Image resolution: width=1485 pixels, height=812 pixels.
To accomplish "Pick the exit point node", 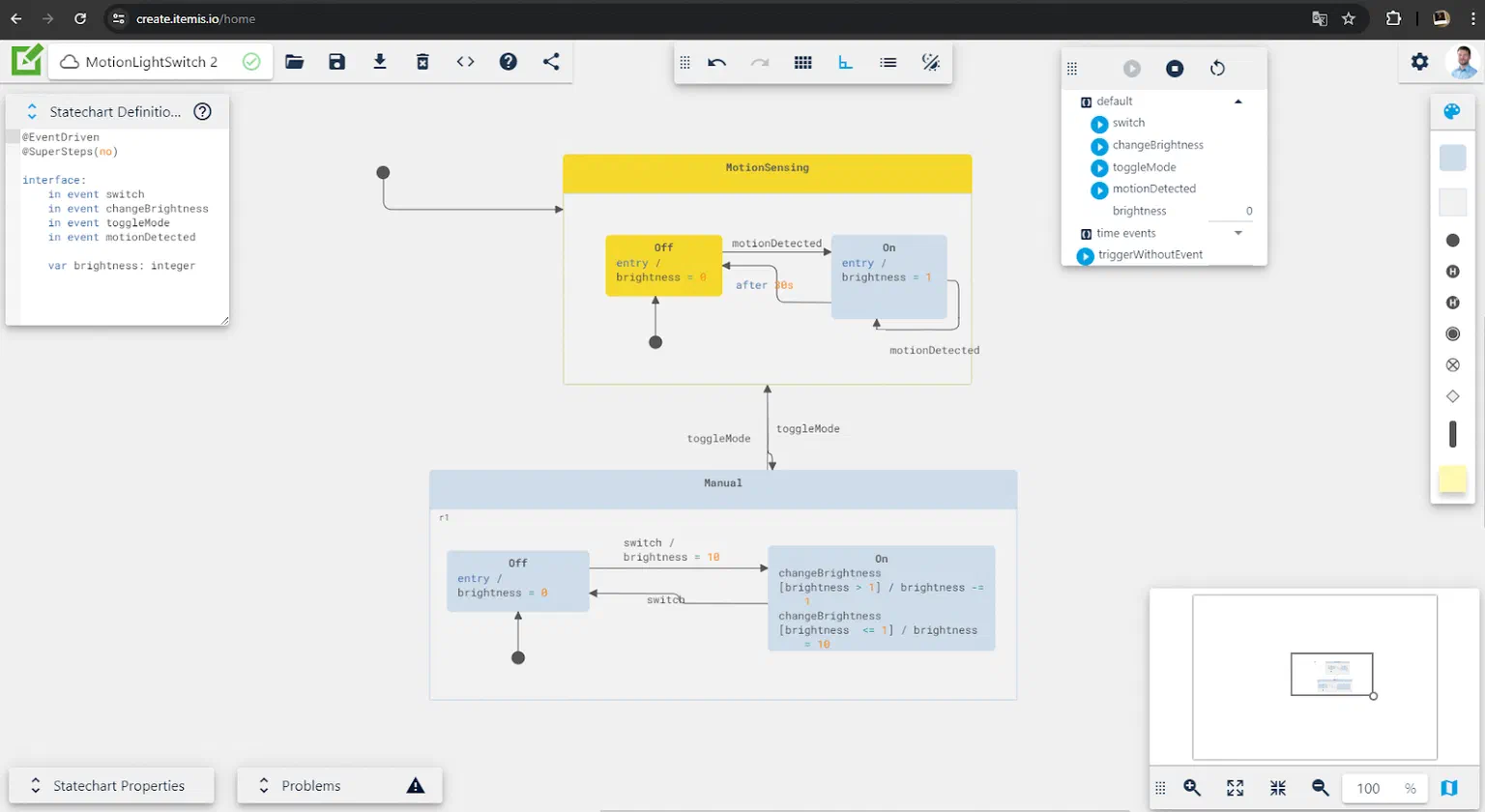I will point(1452,365).
